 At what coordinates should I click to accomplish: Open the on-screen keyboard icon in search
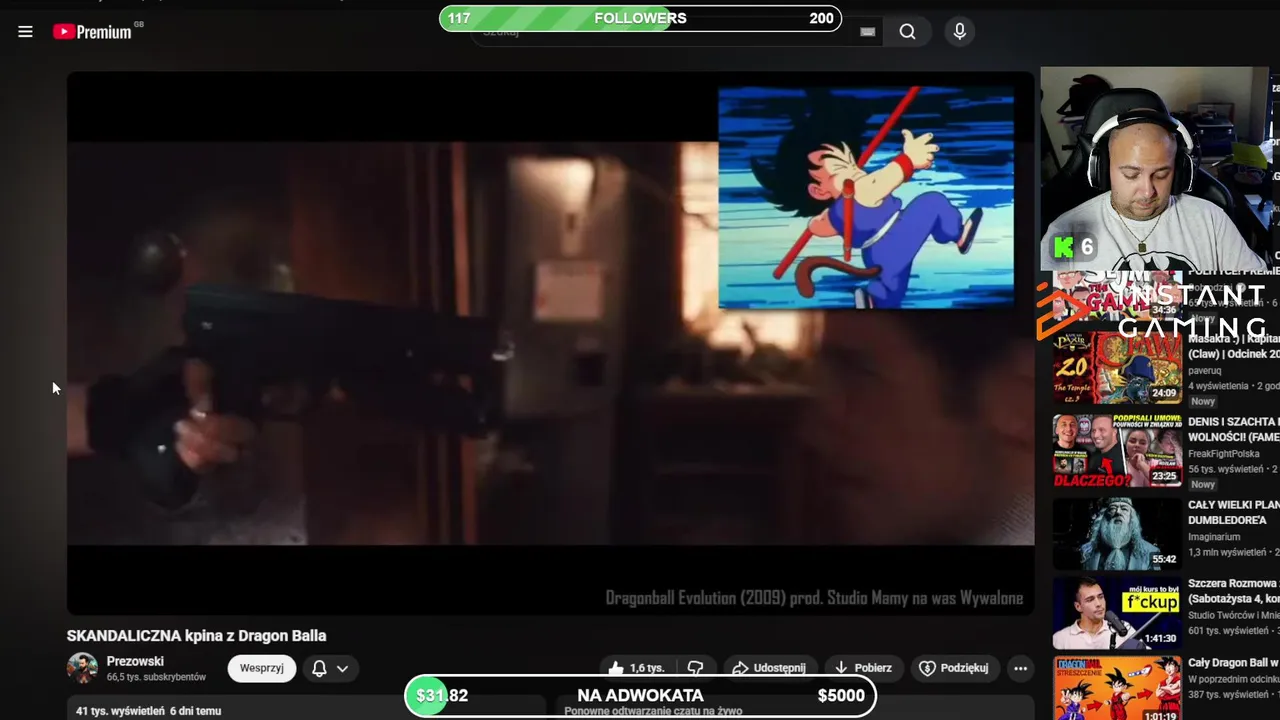pyautogui.click(x=868, y=32)
